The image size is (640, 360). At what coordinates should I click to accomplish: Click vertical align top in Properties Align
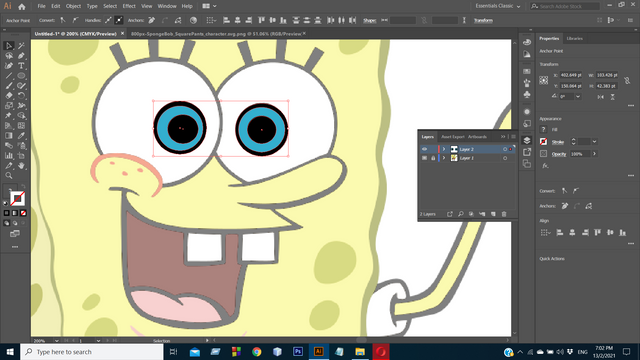[x=598, y=233]
